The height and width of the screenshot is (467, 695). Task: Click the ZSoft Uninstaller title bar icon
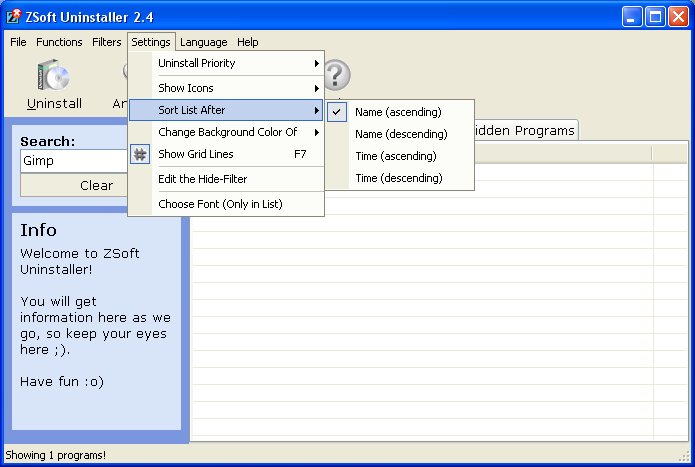13,17
